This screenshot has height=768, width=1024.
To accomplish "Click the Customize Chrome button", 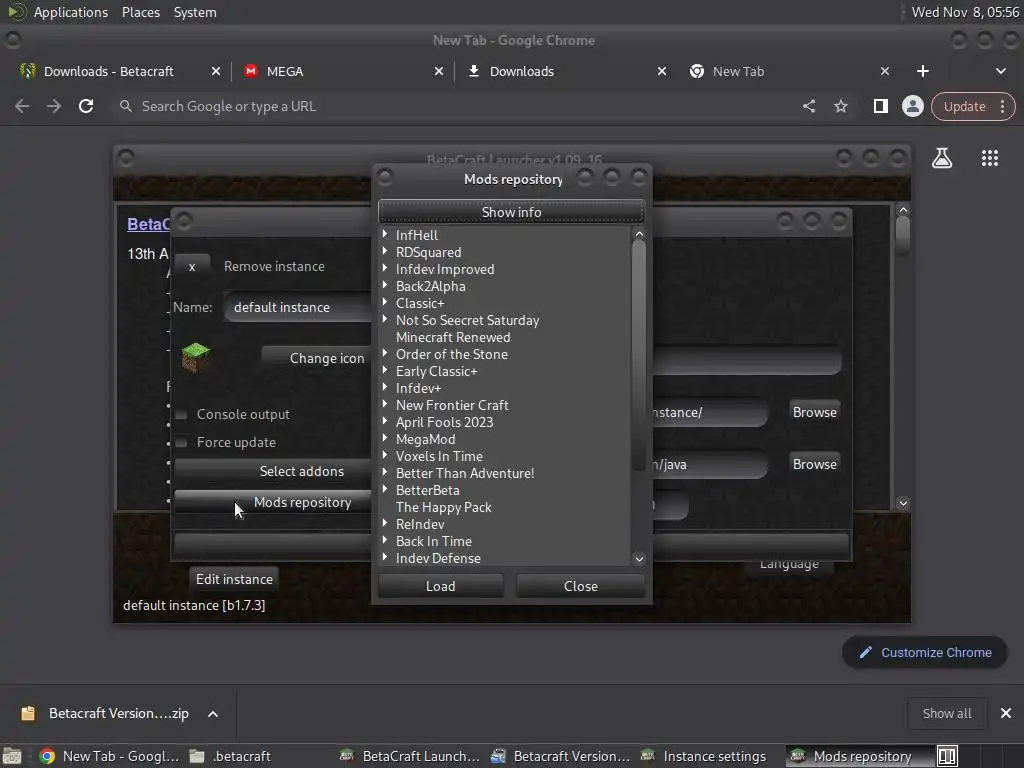I will coord(925,652).
